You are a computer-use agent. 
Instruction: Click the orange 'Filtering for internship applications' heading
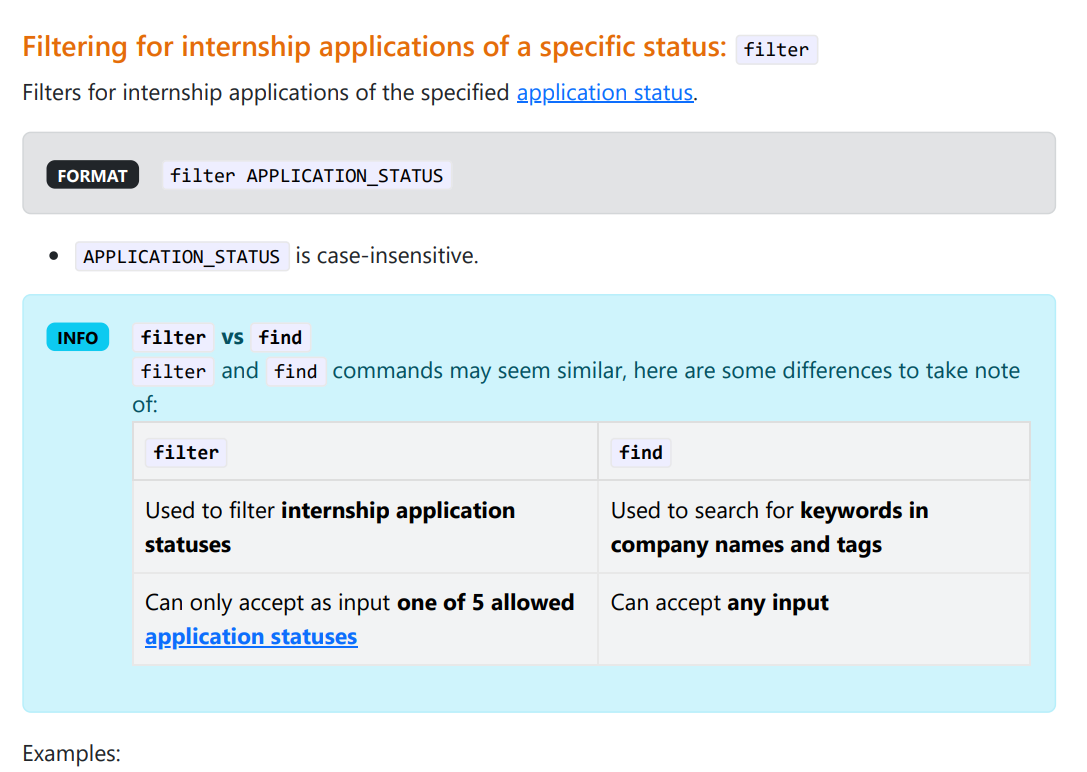coord(374,46)
